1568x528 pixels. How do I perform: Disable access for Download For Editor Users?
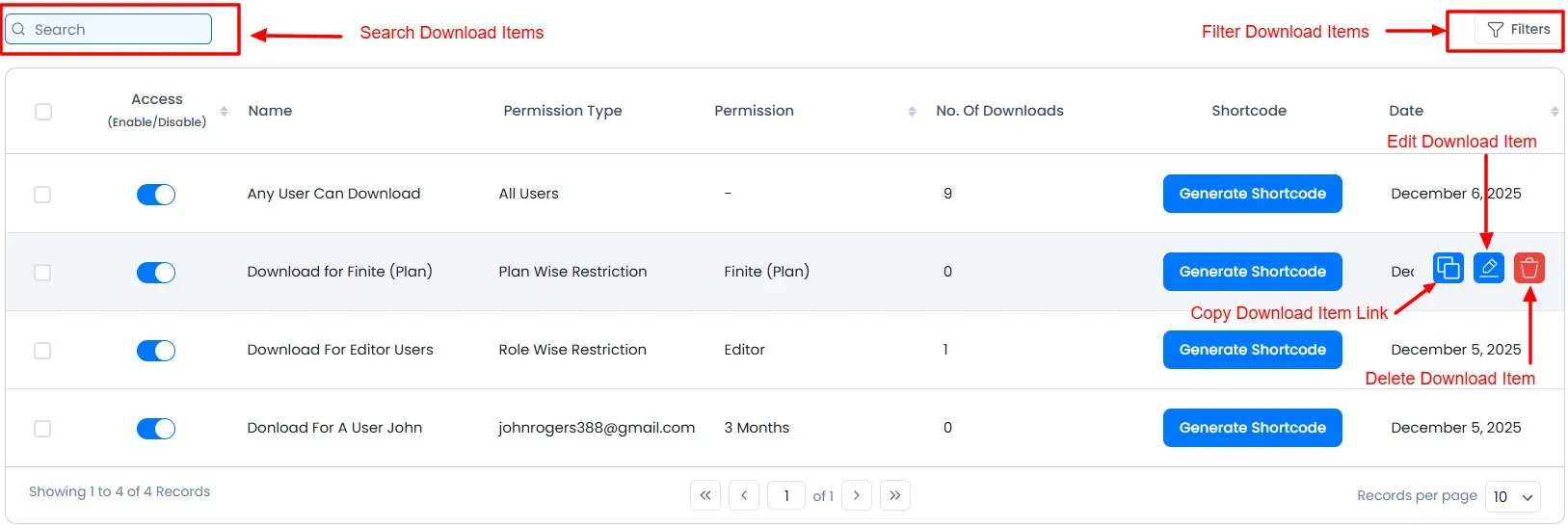click(x=156, y=351)
